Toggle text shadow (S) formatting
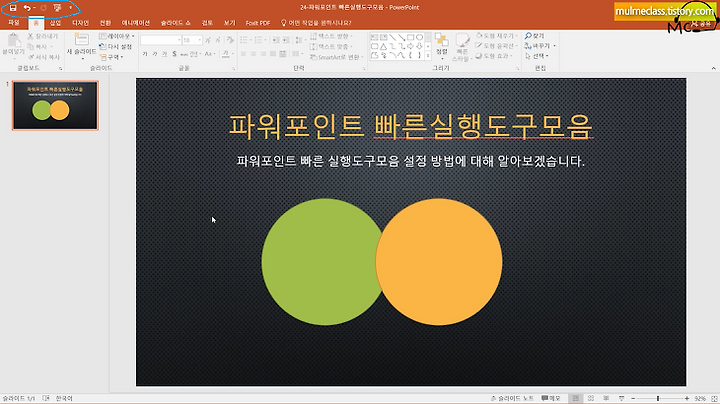This screenshot has height=404, width=720. point(174,54)
